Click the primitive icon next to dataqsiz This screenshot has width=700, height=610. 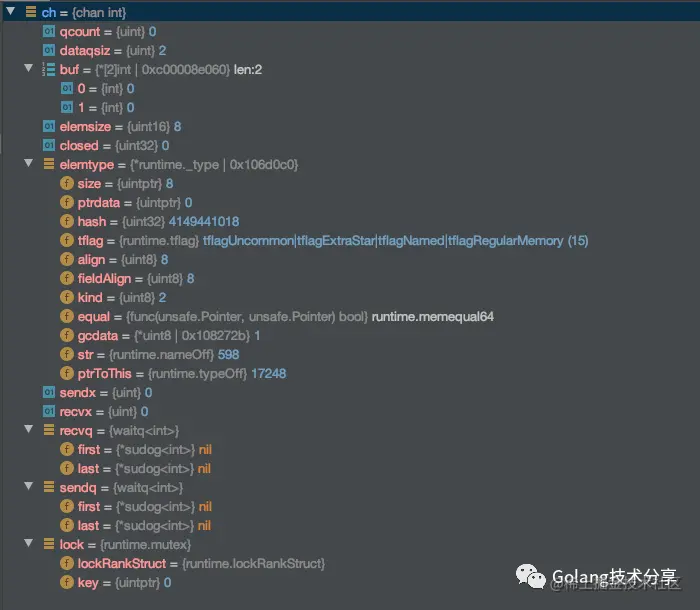pos(49,50)
